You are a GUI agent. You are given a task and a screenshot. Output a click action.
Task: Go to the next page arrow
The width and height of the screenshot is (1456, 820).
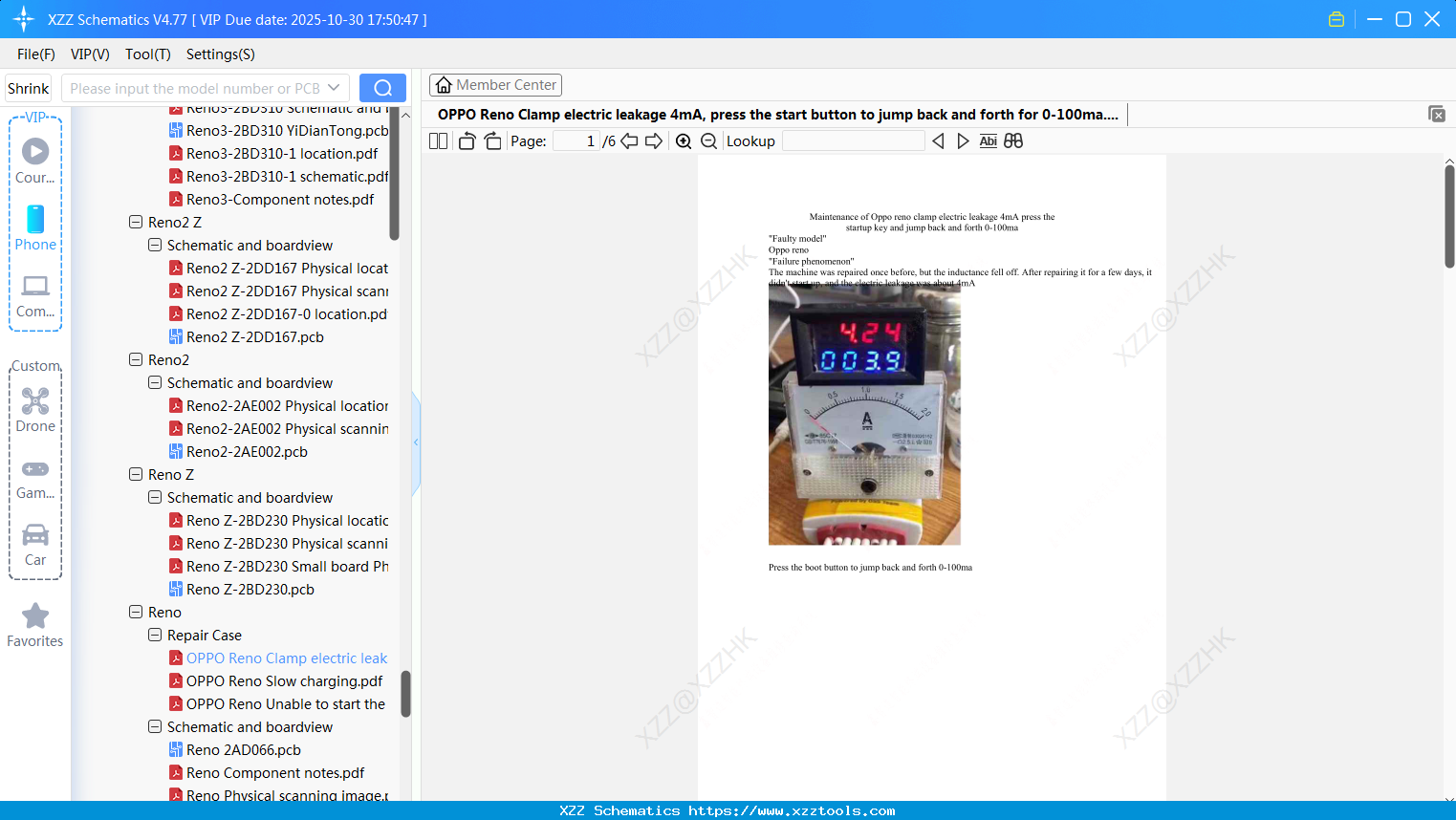pyautogui.click(x=654, y=141)
